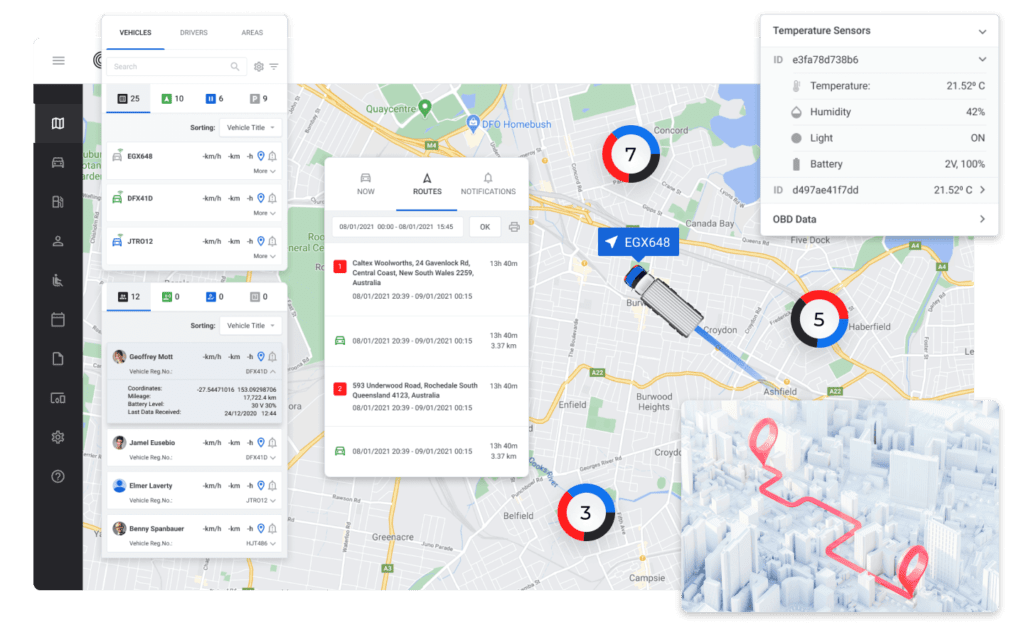Open the devices icon in sidebar

click(x=58, y=398)
